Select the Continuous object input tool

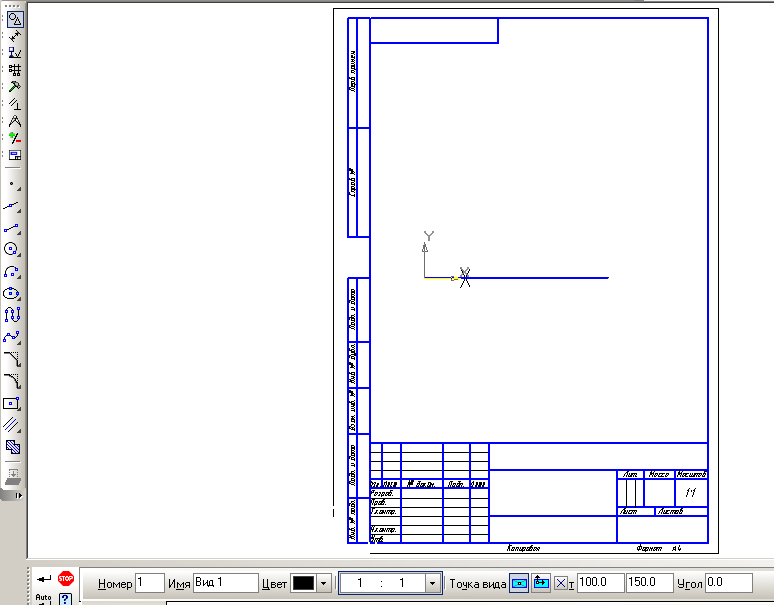12,314
